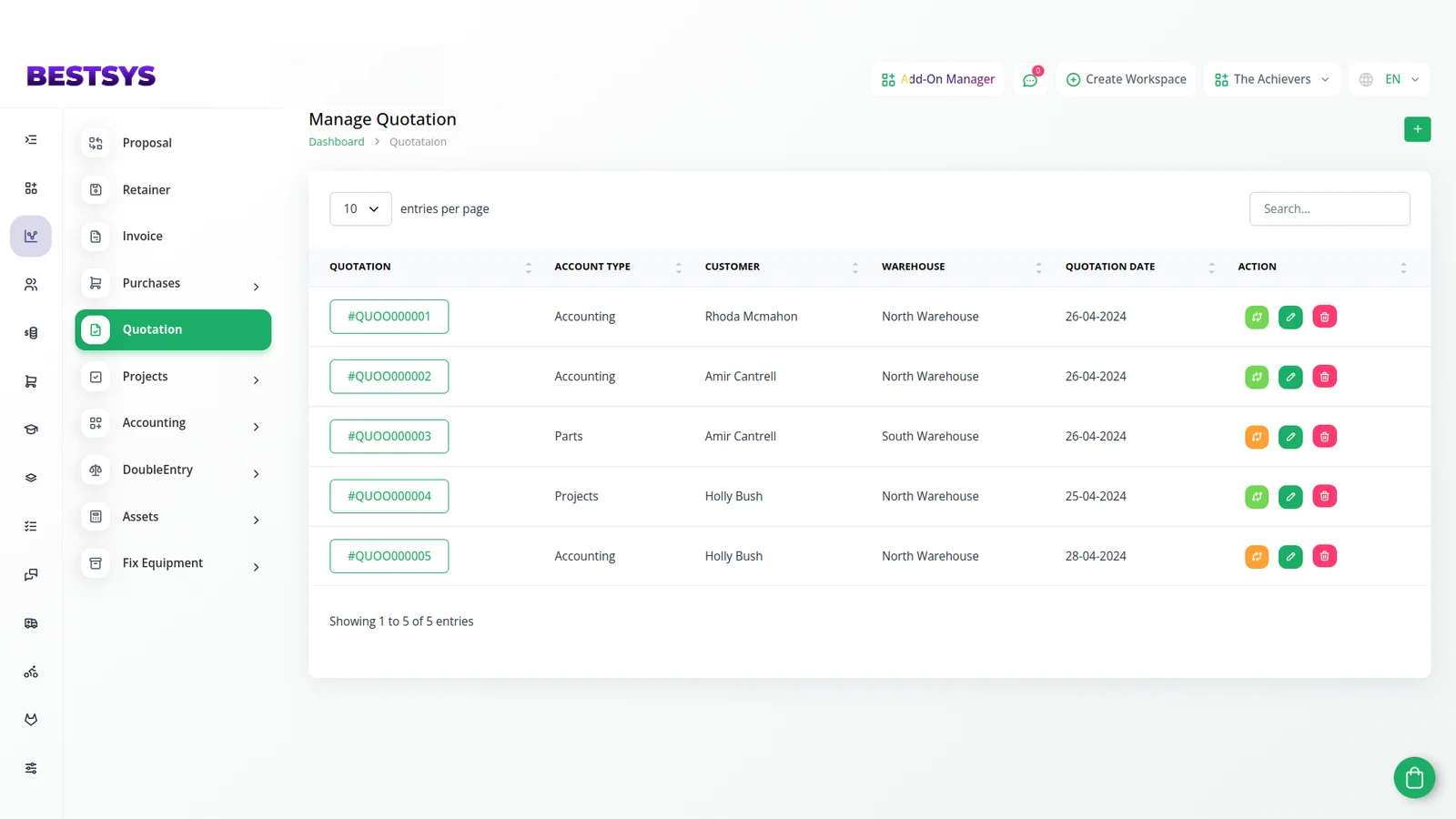This screenshot has height=819, width=1456.
Task: Open the Add-On Manager
Action: pos(938,80)
